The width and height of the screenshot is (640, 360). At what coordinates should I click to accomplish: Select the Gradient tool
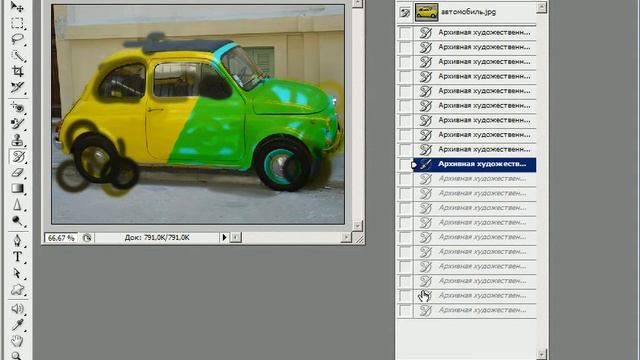(17, 188)
